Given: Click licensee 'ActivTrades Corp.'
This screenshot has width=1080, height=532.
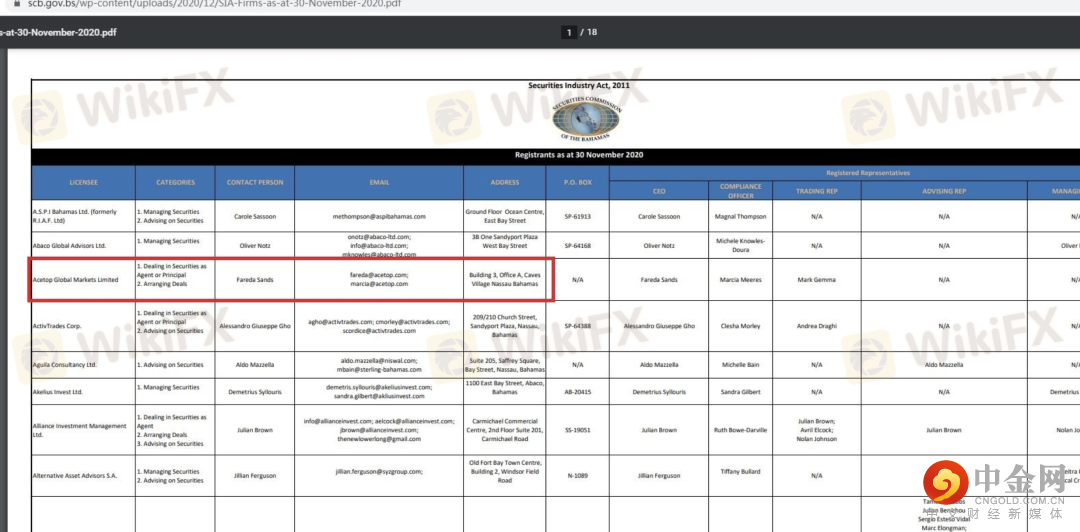Looking at the screenshot, I should (58, 326).
